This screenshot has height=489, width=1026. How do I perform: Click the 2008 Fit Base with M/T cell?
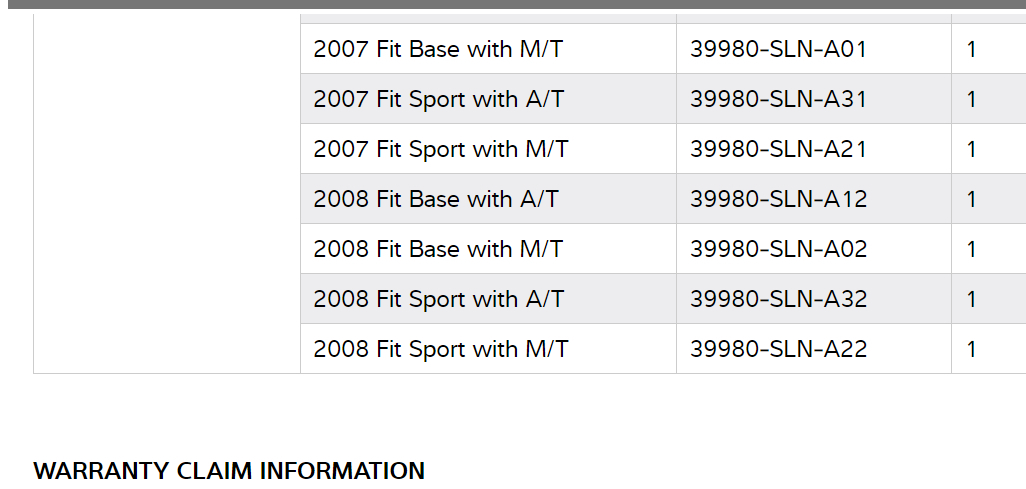tap(438, 249)
